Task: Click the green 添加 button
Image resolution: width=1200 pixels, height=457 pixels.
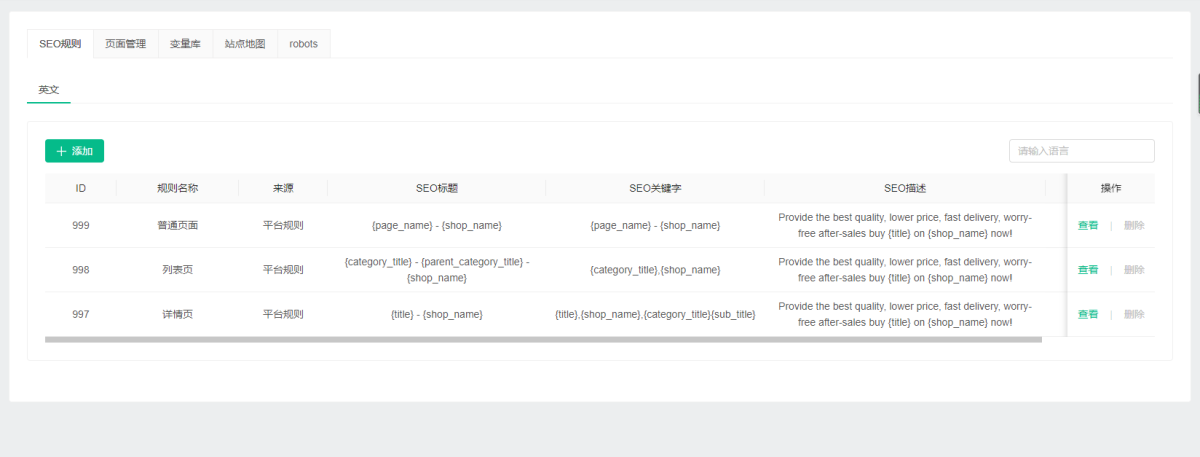Action: coord(74,151)
